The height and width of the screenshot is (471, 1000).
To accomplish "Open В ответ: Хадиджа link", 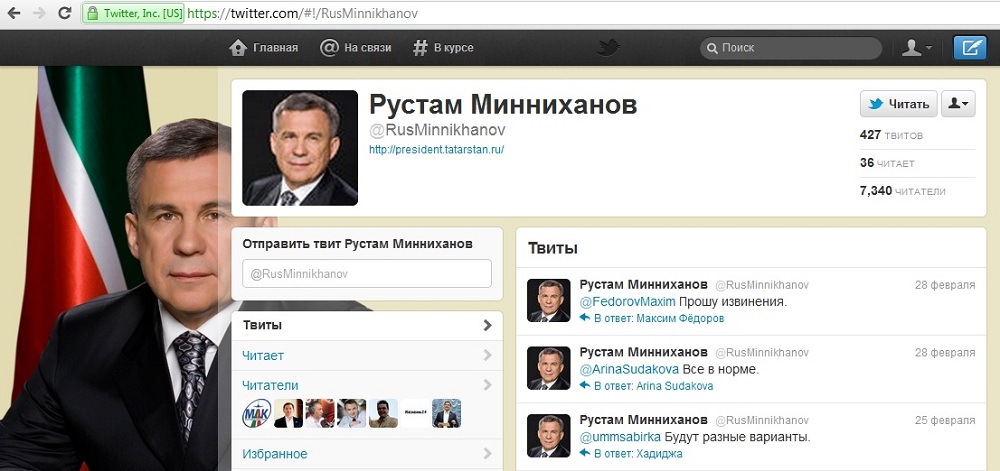I will pos(638,454).
